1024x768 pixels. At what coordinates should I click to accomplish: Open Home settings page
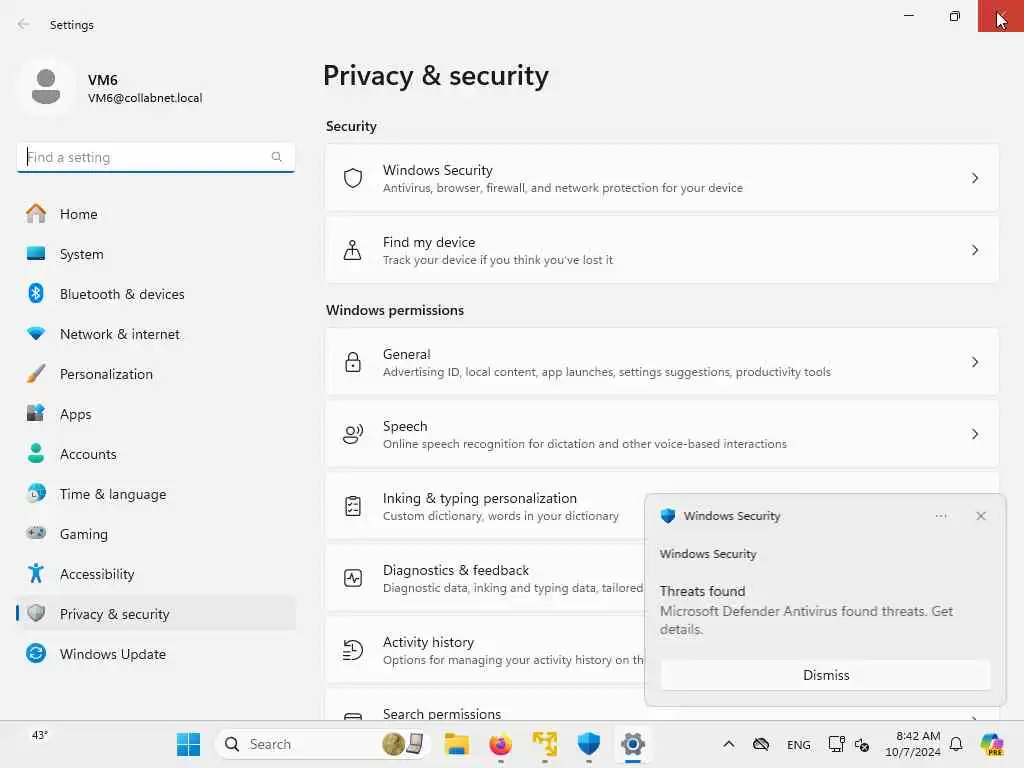point(155,214)
